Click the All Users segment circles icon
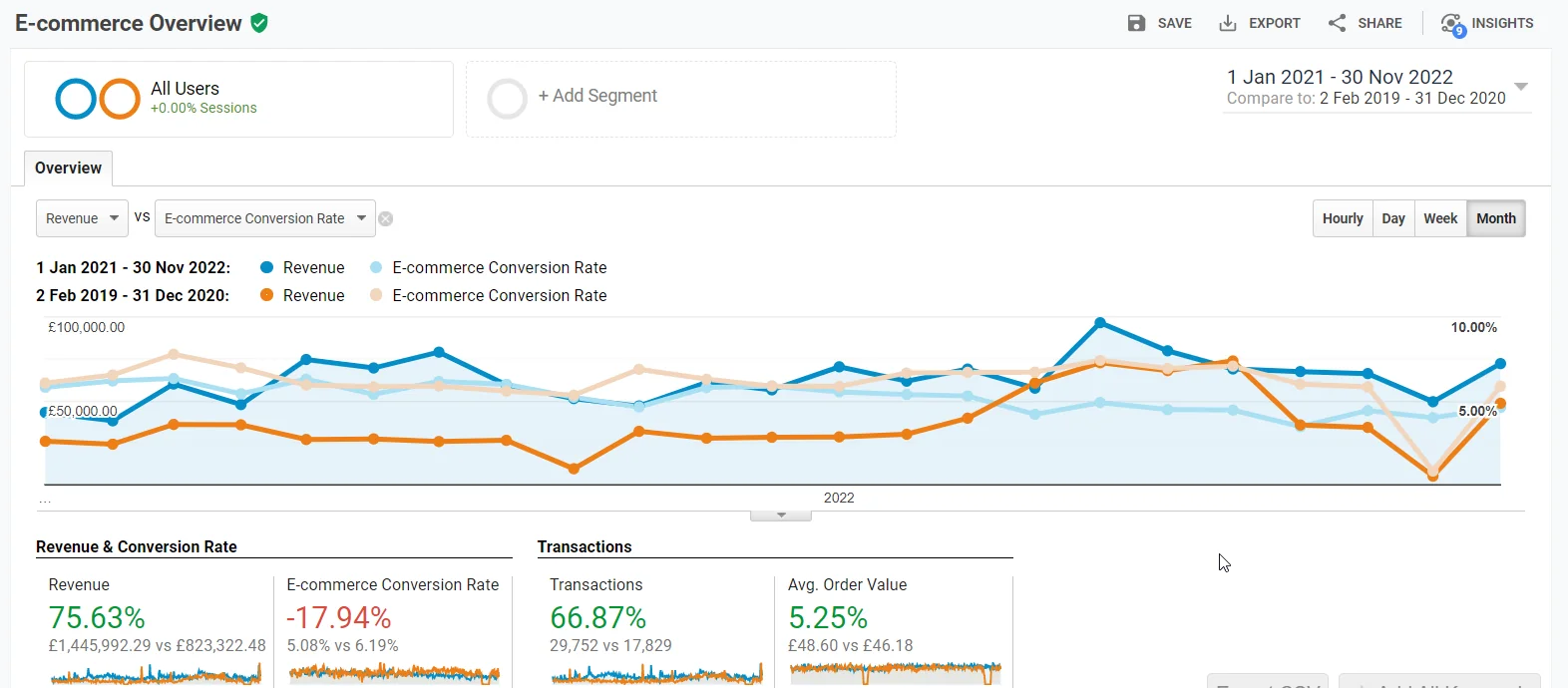The height and width of the screenshot is (688, 1568). [98, 99]
